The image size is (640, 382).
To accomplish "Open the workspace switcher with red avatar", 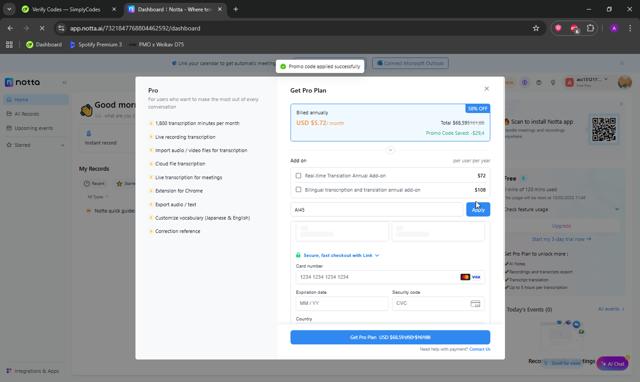I will tap(587, 82).
